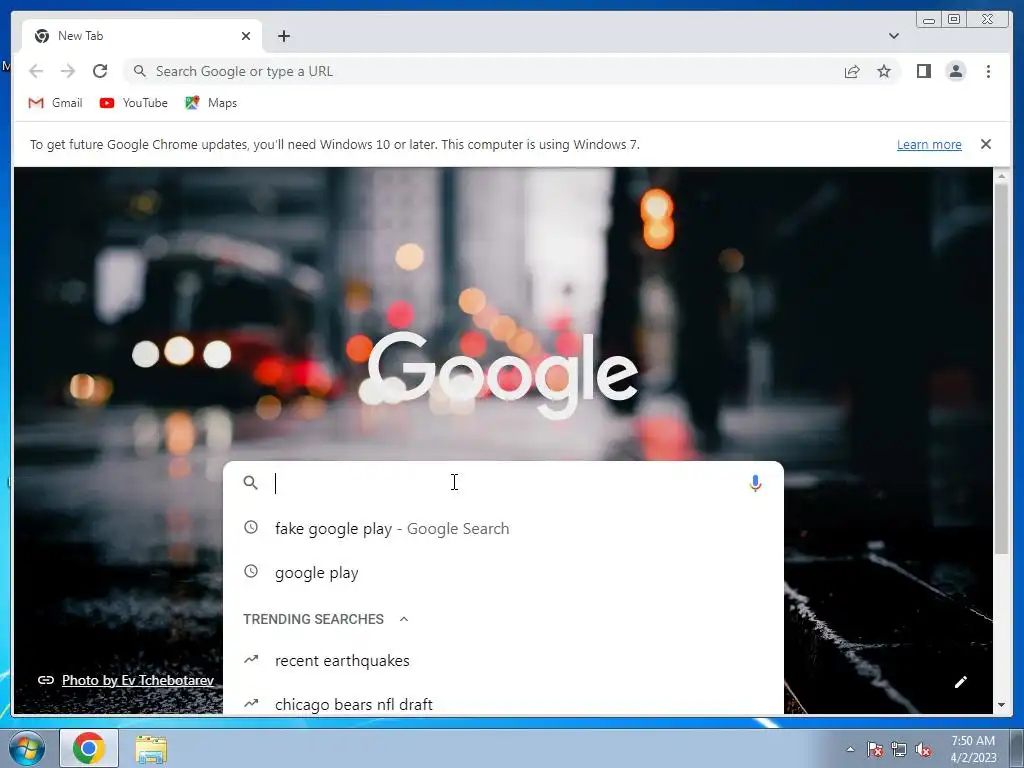Open Maps bookmark
This screenshot has width=1024, height=768.
tap(211, 103)
